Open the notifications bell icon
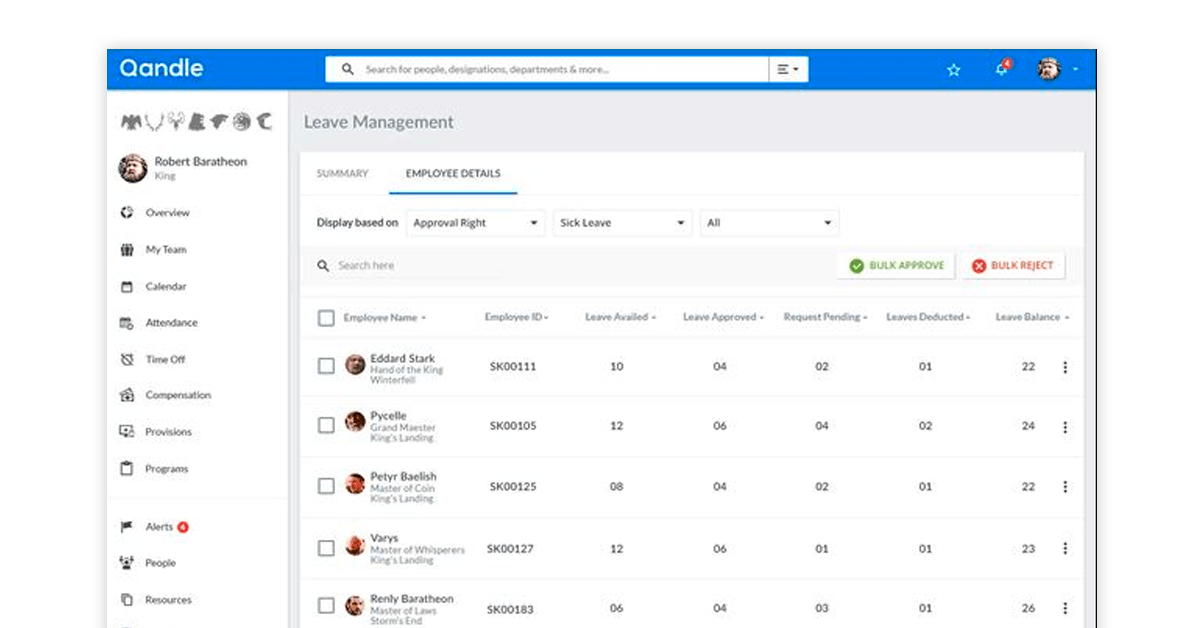1200x628 pixels. [1001, 69]
